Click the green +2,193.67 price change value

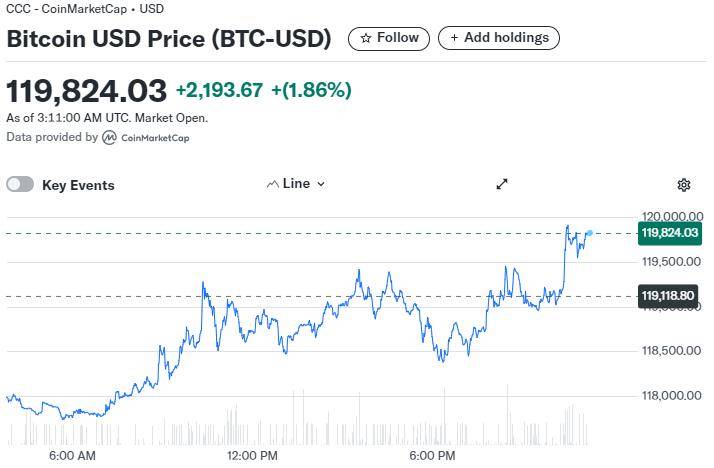pos(219,90)
